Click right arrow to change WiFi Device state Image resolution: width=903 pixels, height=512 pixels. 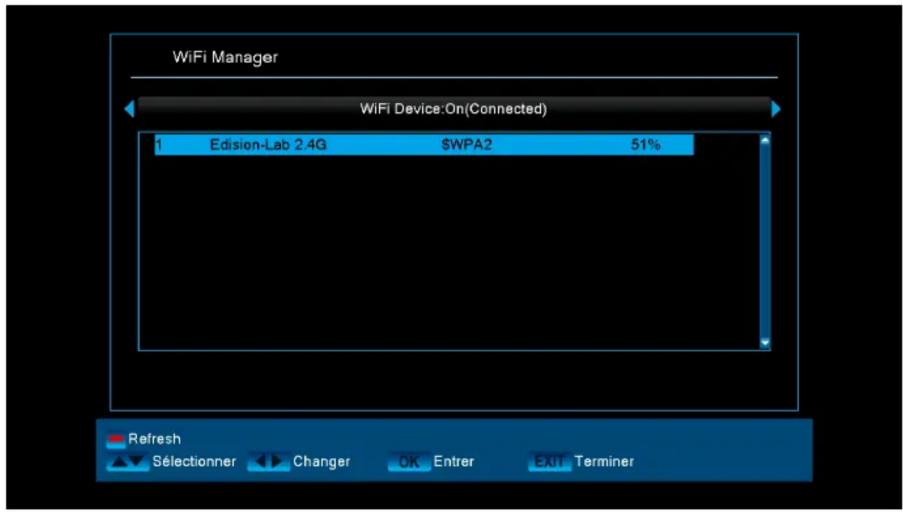[776, 109]
